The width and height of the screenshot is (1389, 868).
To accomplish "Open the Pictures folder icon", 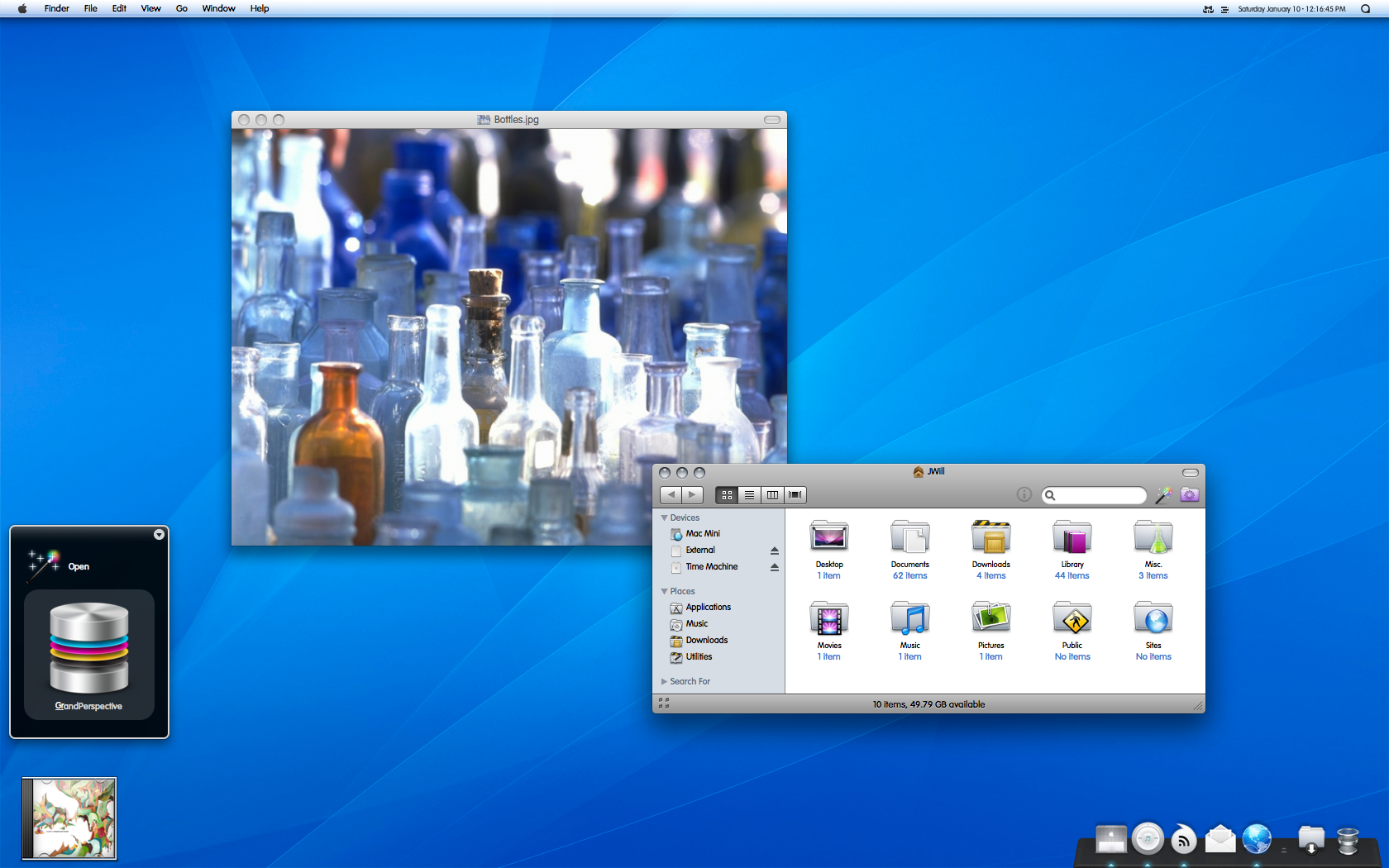I will click(990, 618).
